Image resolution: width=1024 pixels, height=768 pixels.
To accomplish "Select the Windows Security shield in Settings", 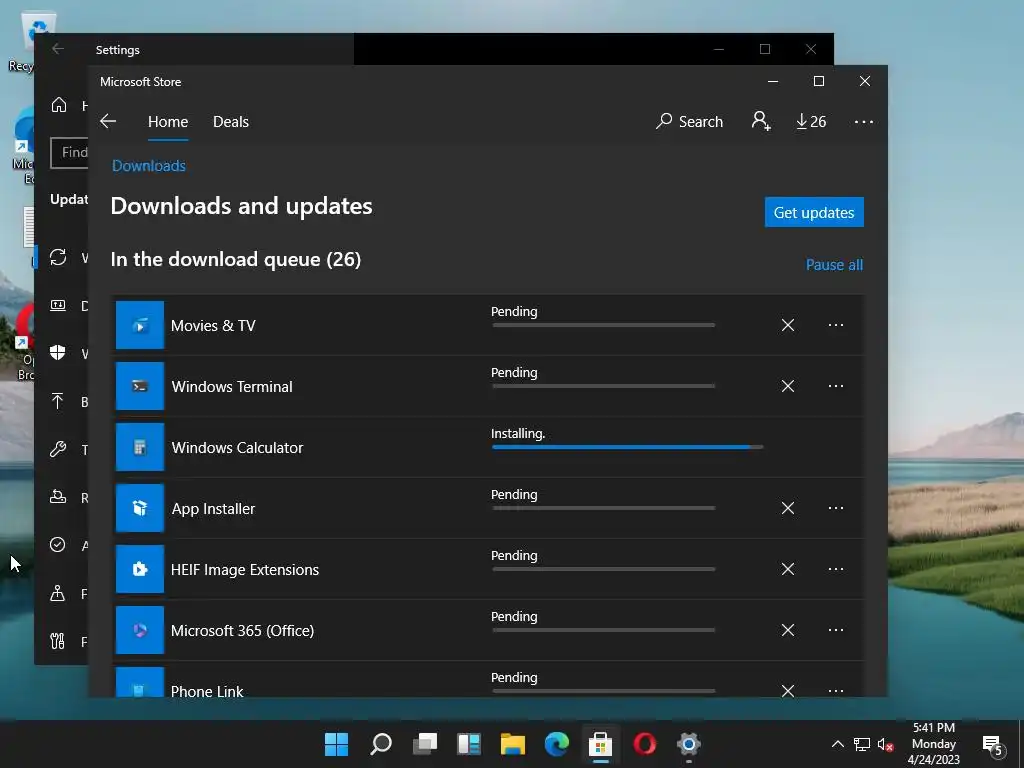I will point(58,353).
